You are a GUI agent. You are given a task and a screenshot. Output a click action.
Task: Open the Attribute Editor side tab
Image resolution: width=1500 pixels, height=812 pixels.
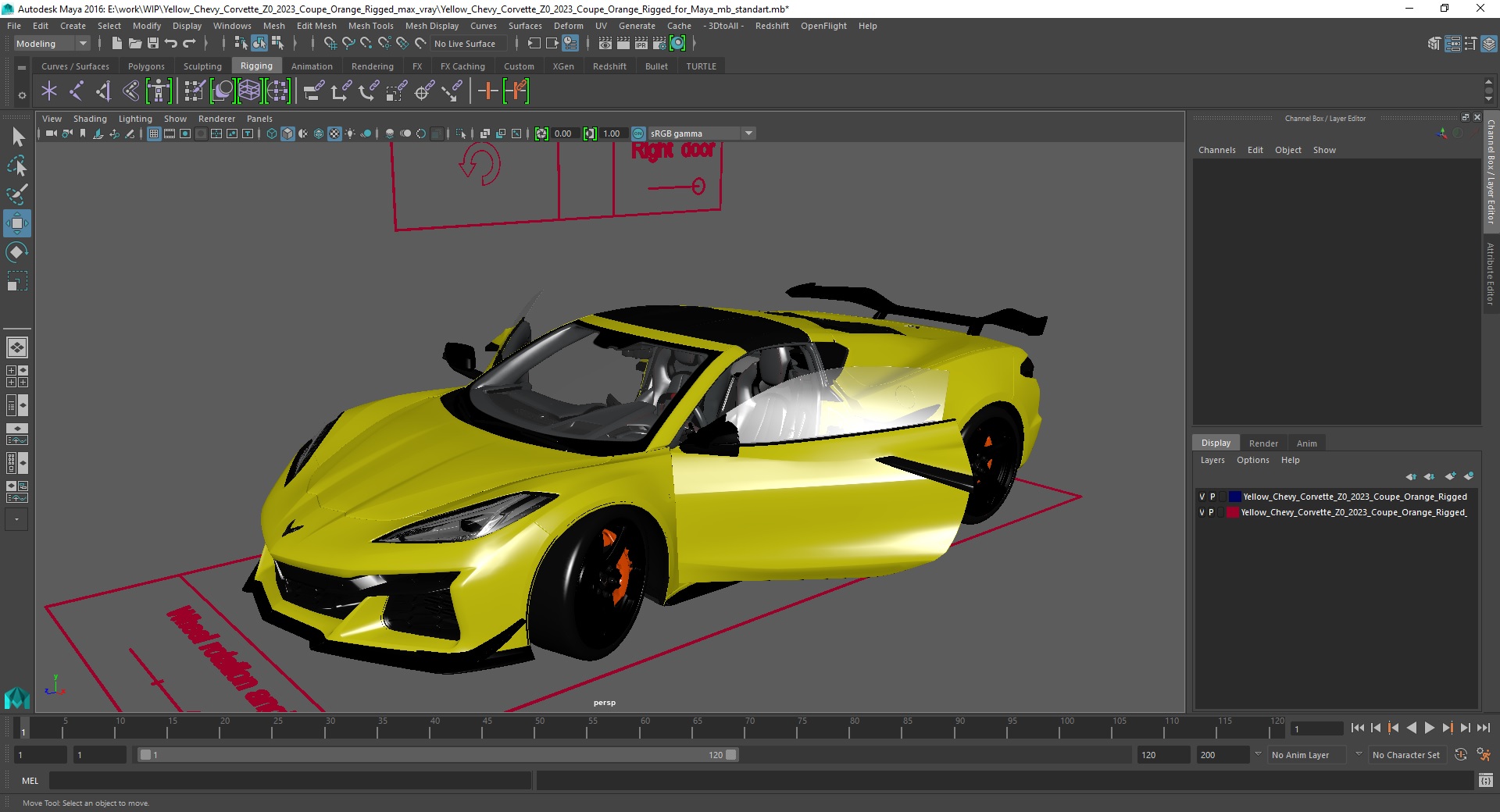pos(1491,273)
